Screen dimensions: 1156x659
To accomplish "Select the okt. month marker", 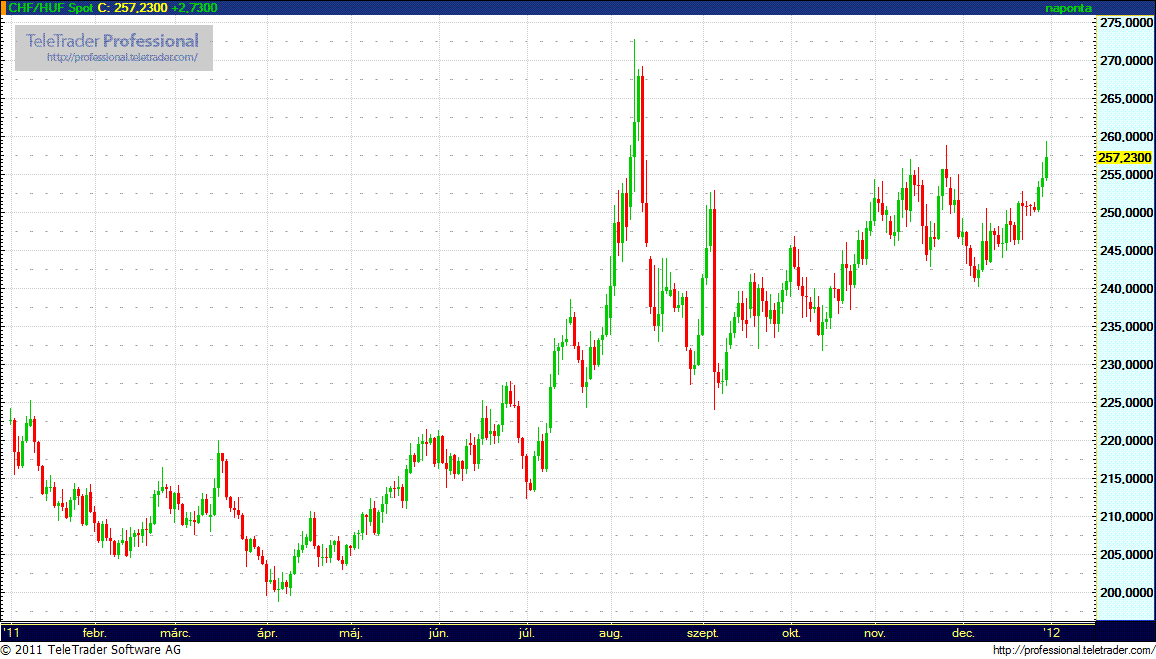I will point(791,634).
